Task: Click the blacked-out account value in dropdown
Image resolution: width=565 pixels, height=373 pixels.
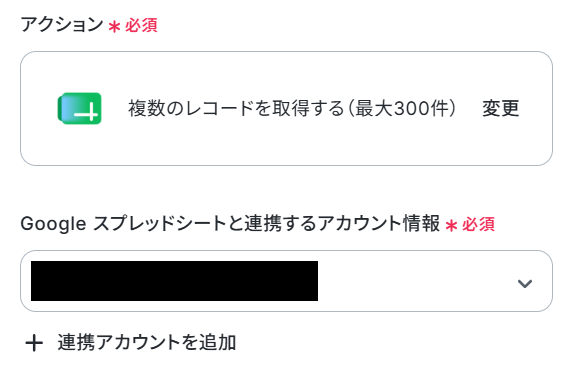Action: 174,281
